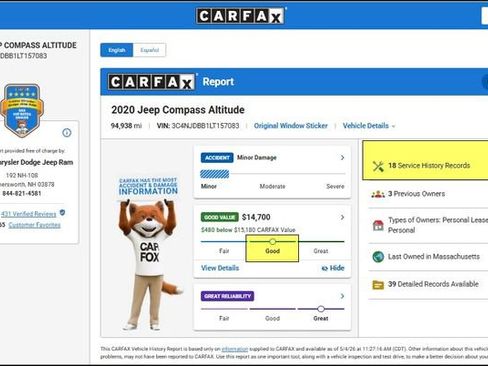Click the value rating slider marker
488x366 pixels.
(273, 241)
